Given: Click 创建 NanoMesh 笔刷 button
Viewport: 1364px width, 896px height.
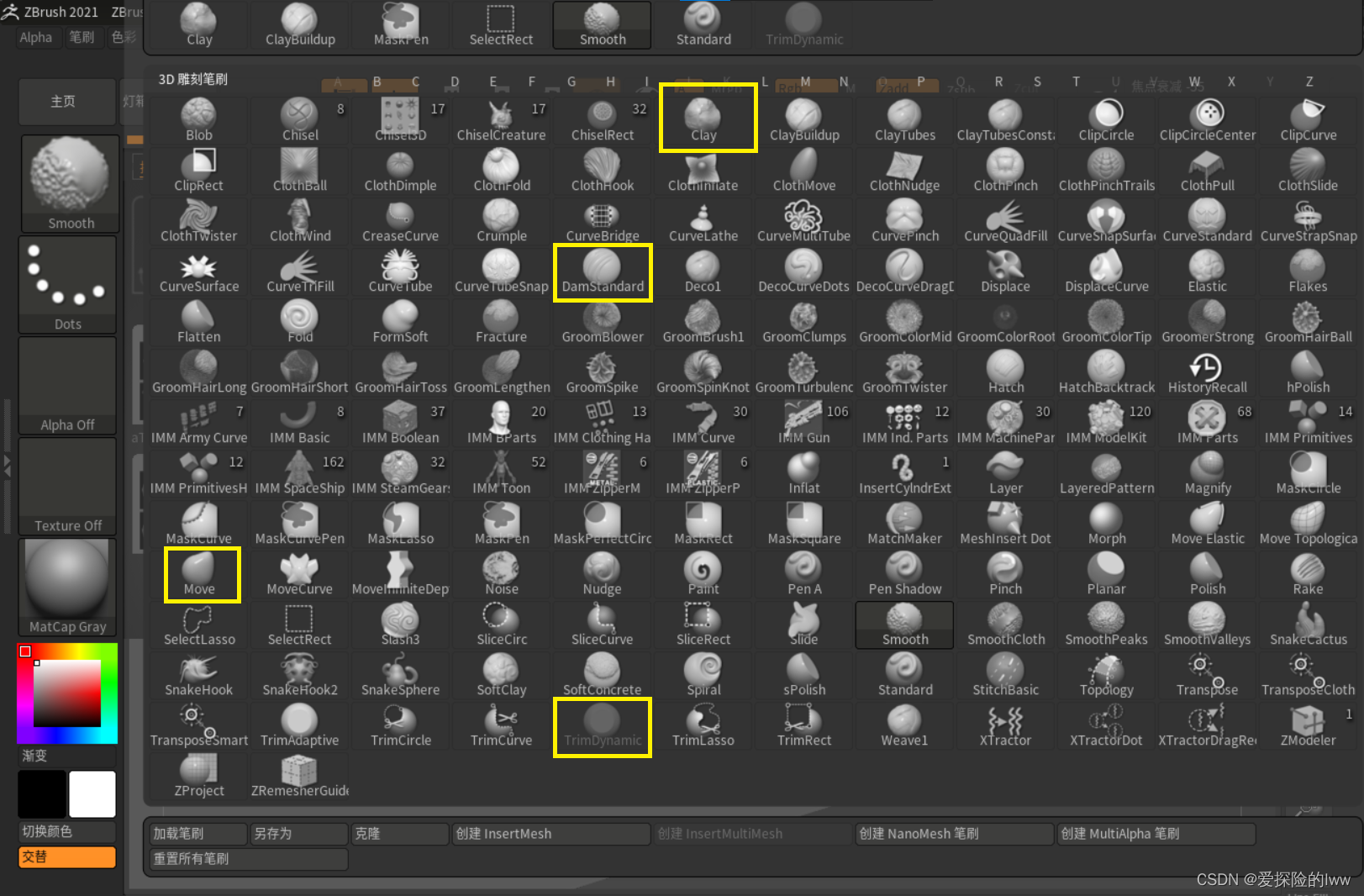Looking at the screenshot, I should click(955, 833).
